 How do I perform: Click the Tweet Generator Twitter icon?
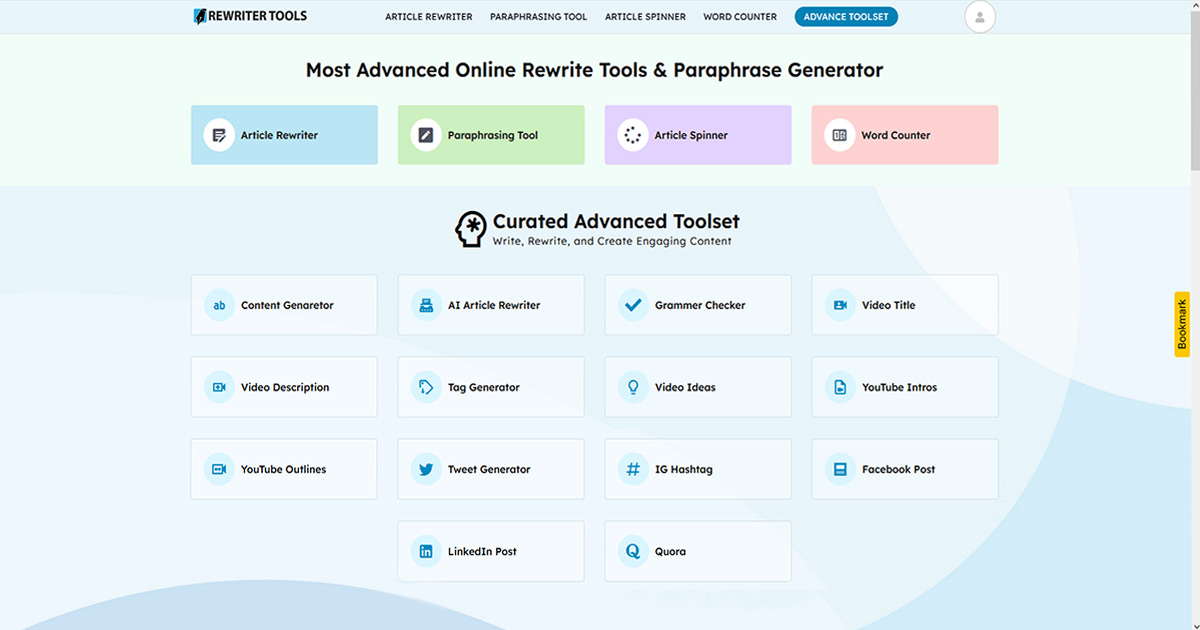point(425,469)
